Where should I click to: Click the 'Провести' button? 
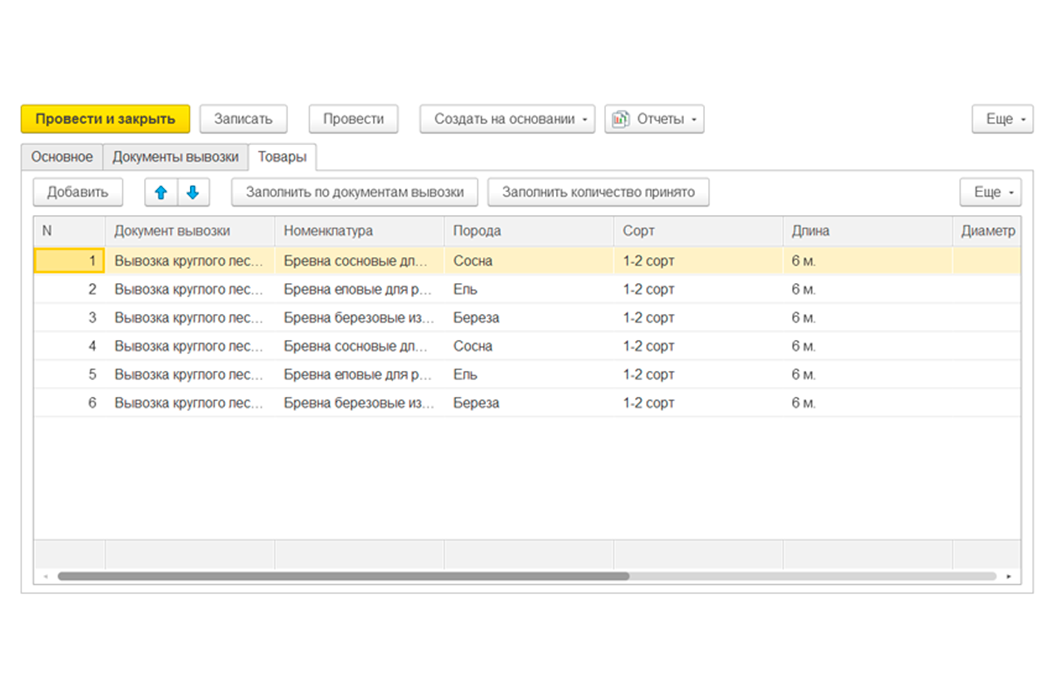(x=354, y=119)
